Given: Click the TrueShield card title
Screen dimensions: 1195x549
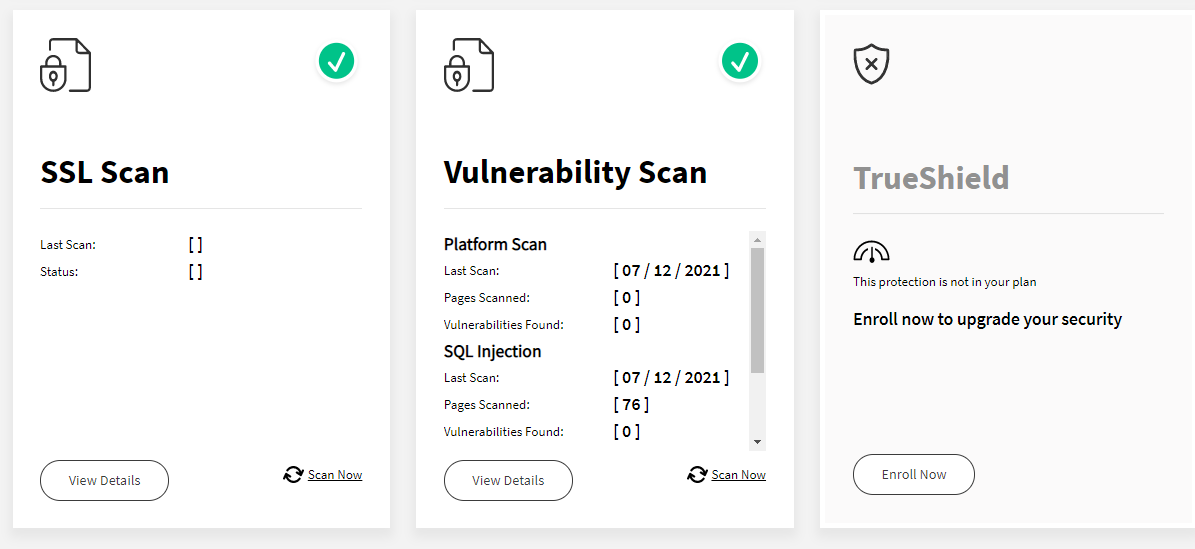Looking at the screenshot, I should (x=931, y=178).
